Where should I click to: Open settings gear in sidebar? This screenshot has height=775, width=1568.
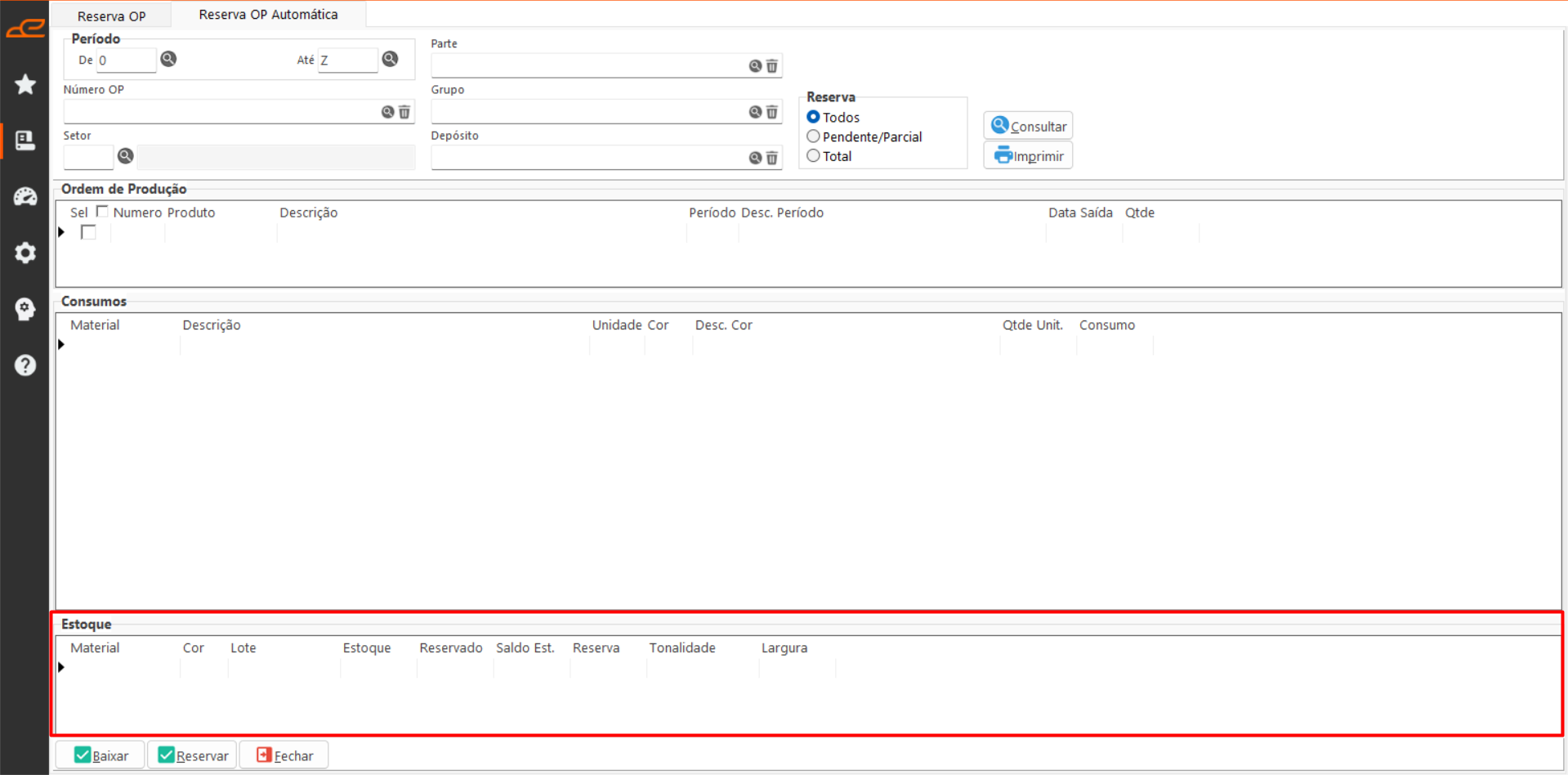click(25, 253)
